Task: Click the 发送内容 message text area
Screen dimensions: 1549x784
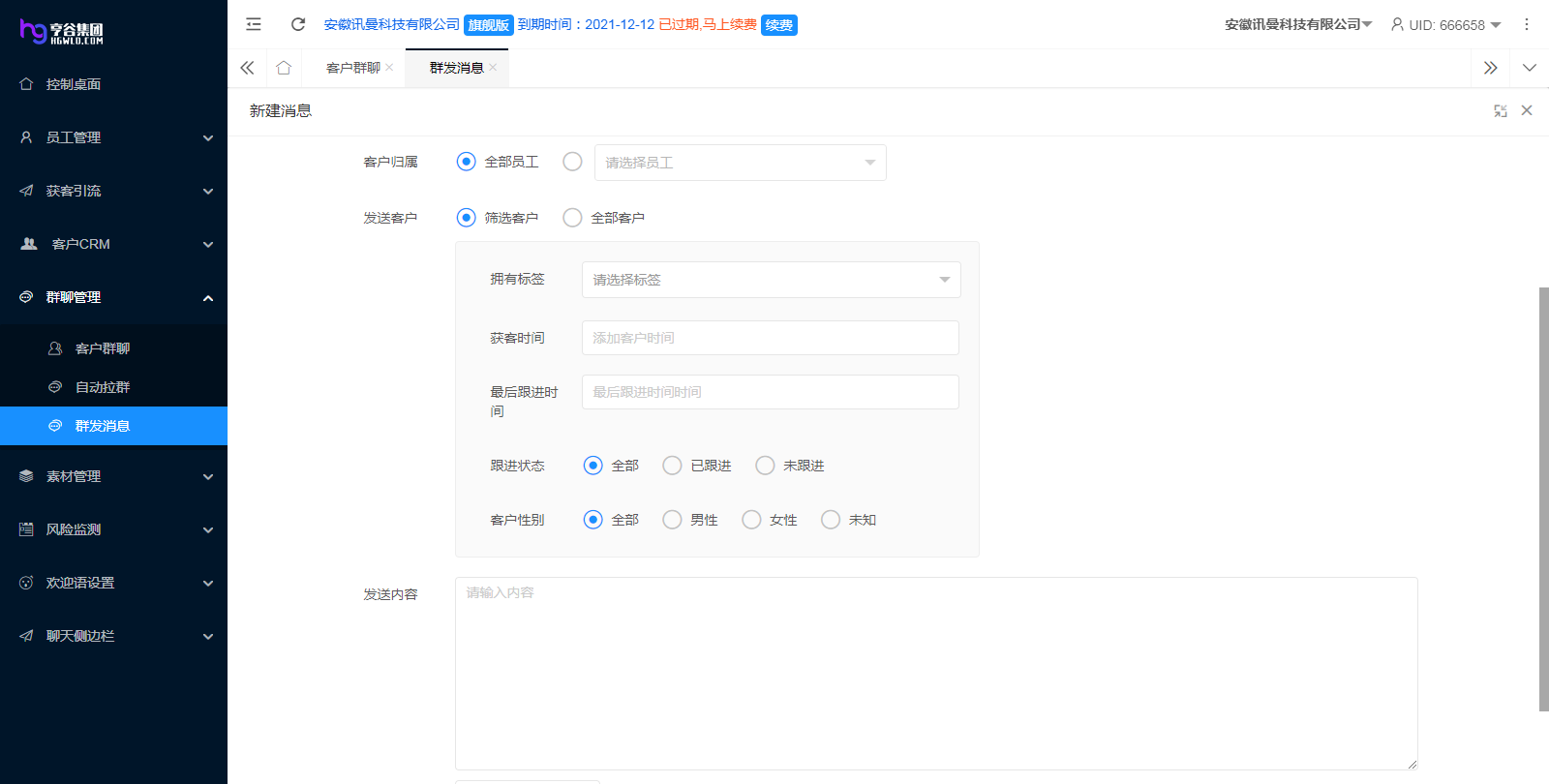Action: click(x=935, y=673)
